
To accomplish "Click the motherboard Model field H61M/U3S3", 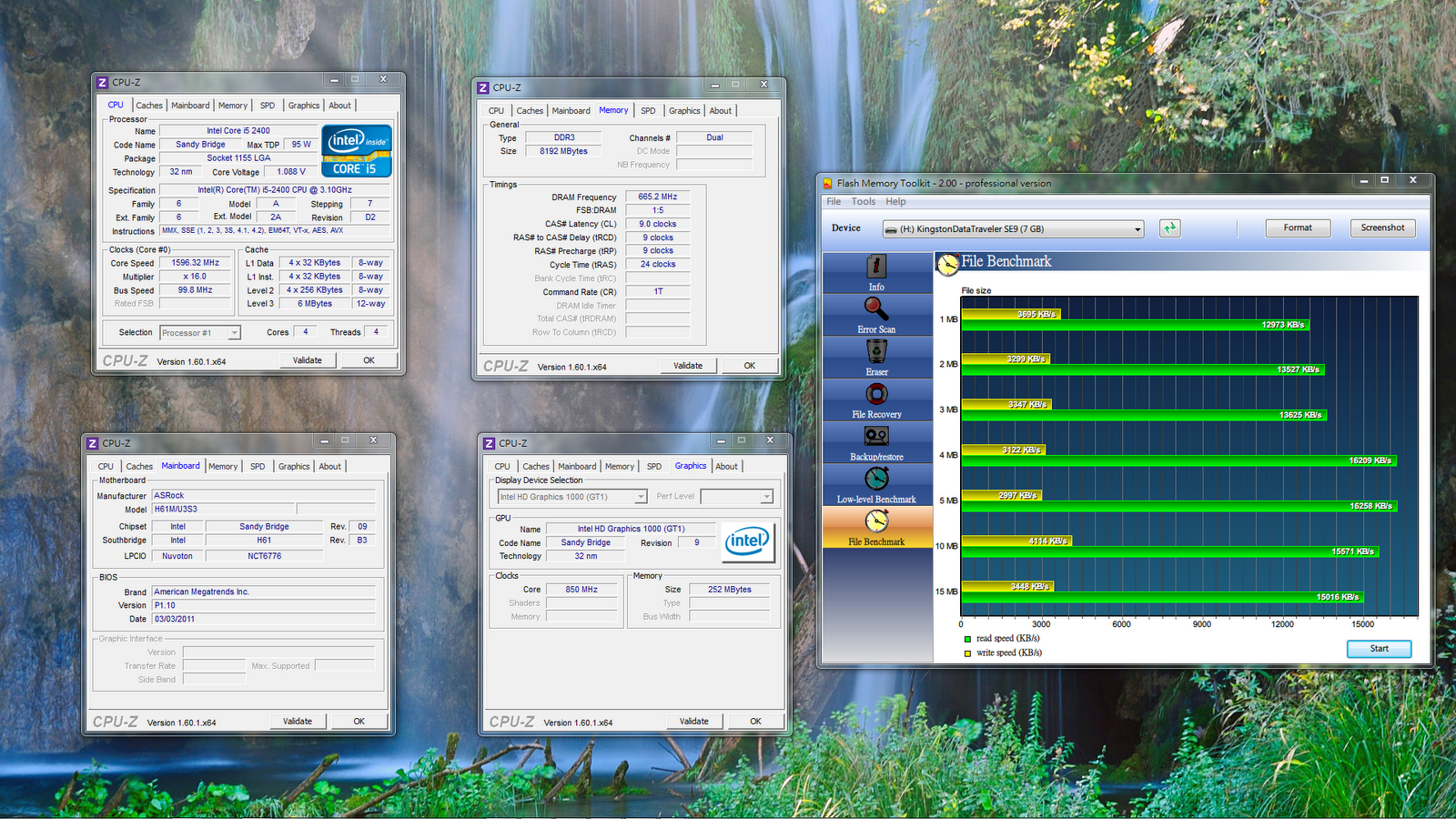I will click(223, 510).
